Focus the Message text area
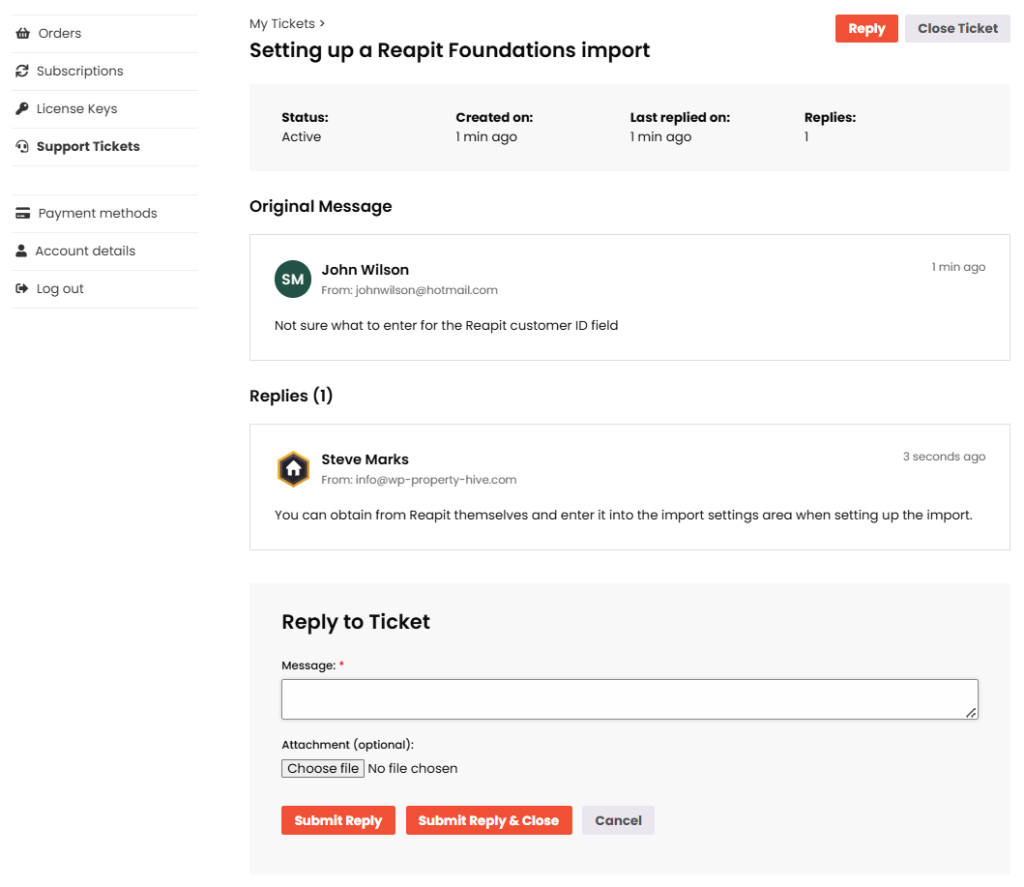1024x887 pixels. pyautogui.click(x=630, y=699)
